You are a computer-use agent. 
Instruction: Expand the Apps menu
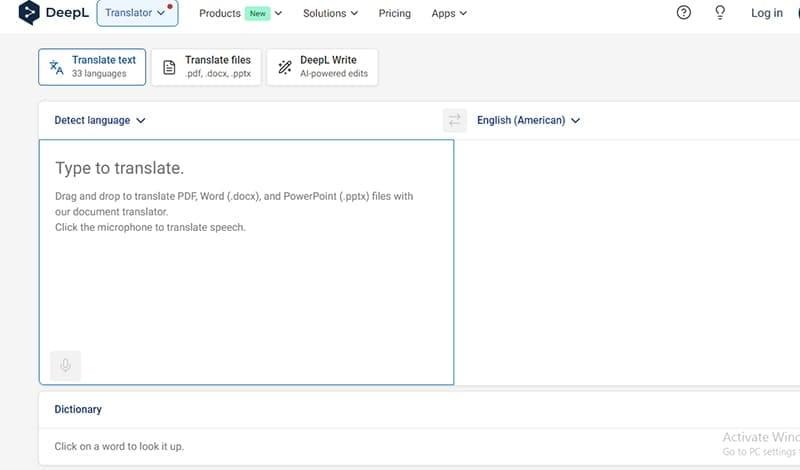[449, 13]
